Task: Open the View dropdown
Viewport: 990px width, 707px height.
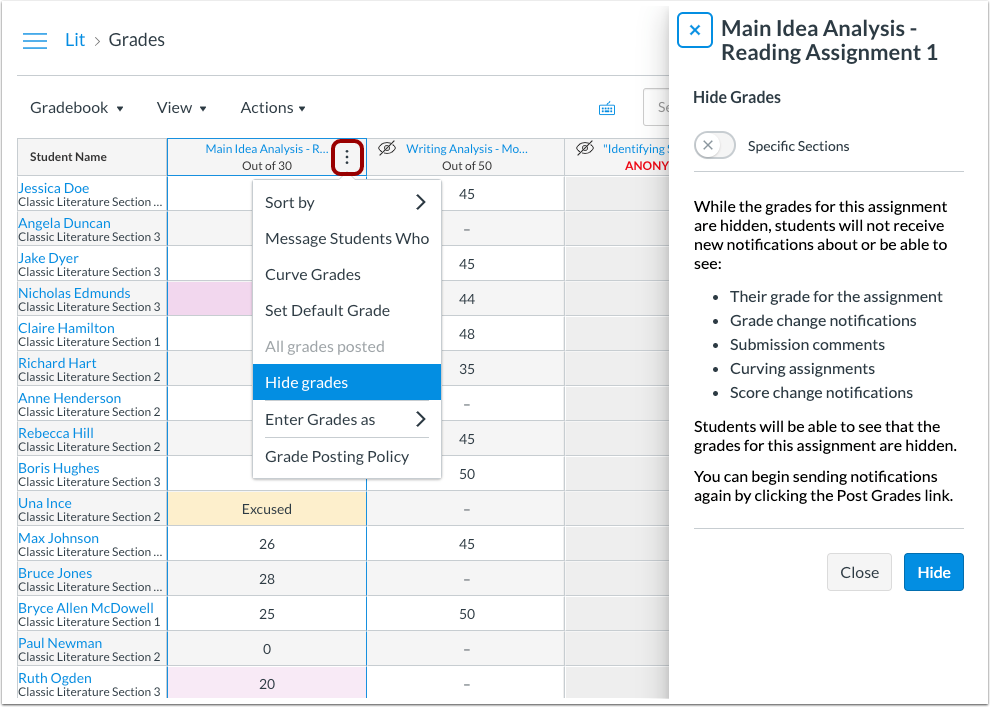Action: tap(180, 107)
